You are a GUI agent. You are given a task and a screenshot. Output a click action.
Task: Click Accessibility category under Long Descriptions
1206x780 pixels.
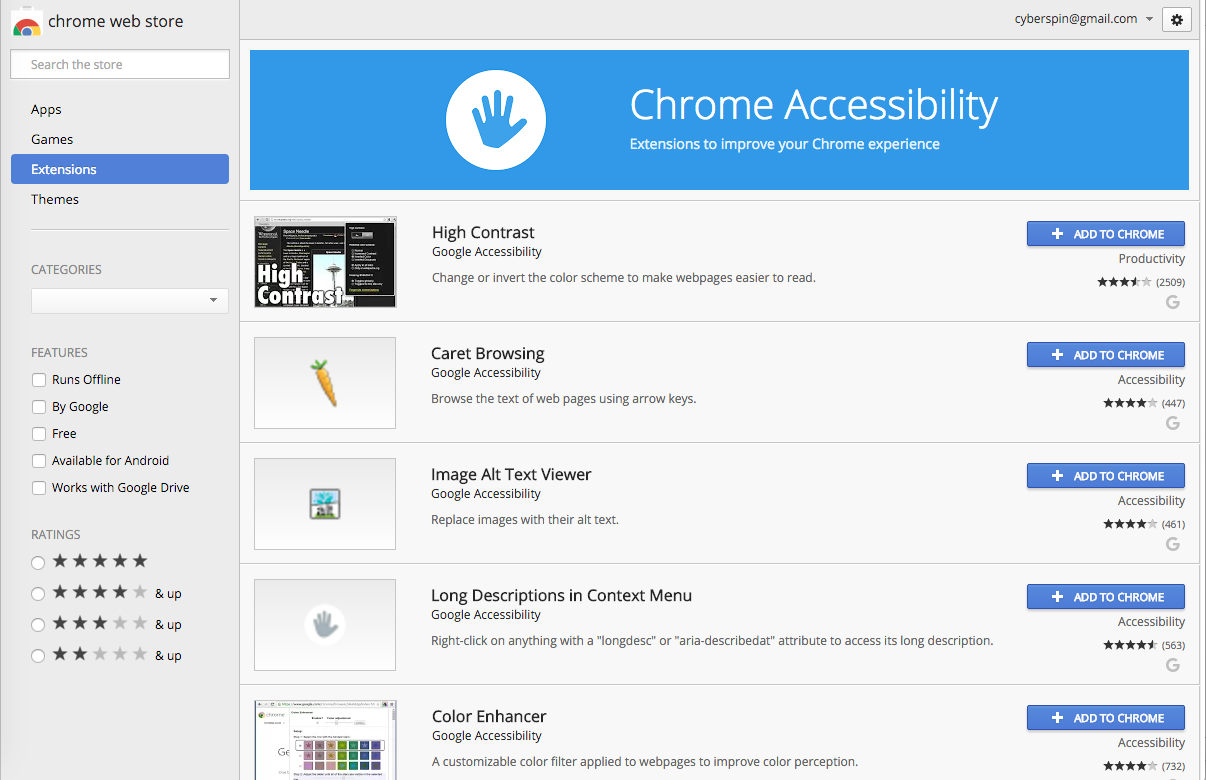pos(1152,622)
